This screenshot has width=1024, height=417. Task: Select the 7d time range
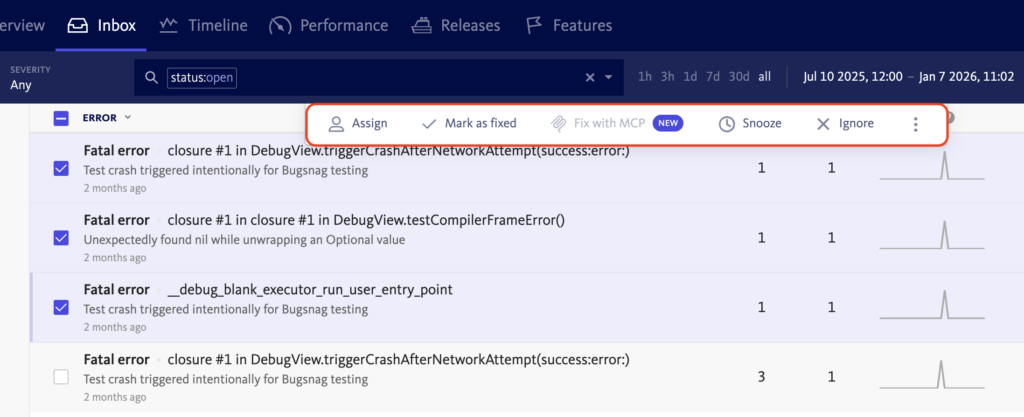[712, 77]
